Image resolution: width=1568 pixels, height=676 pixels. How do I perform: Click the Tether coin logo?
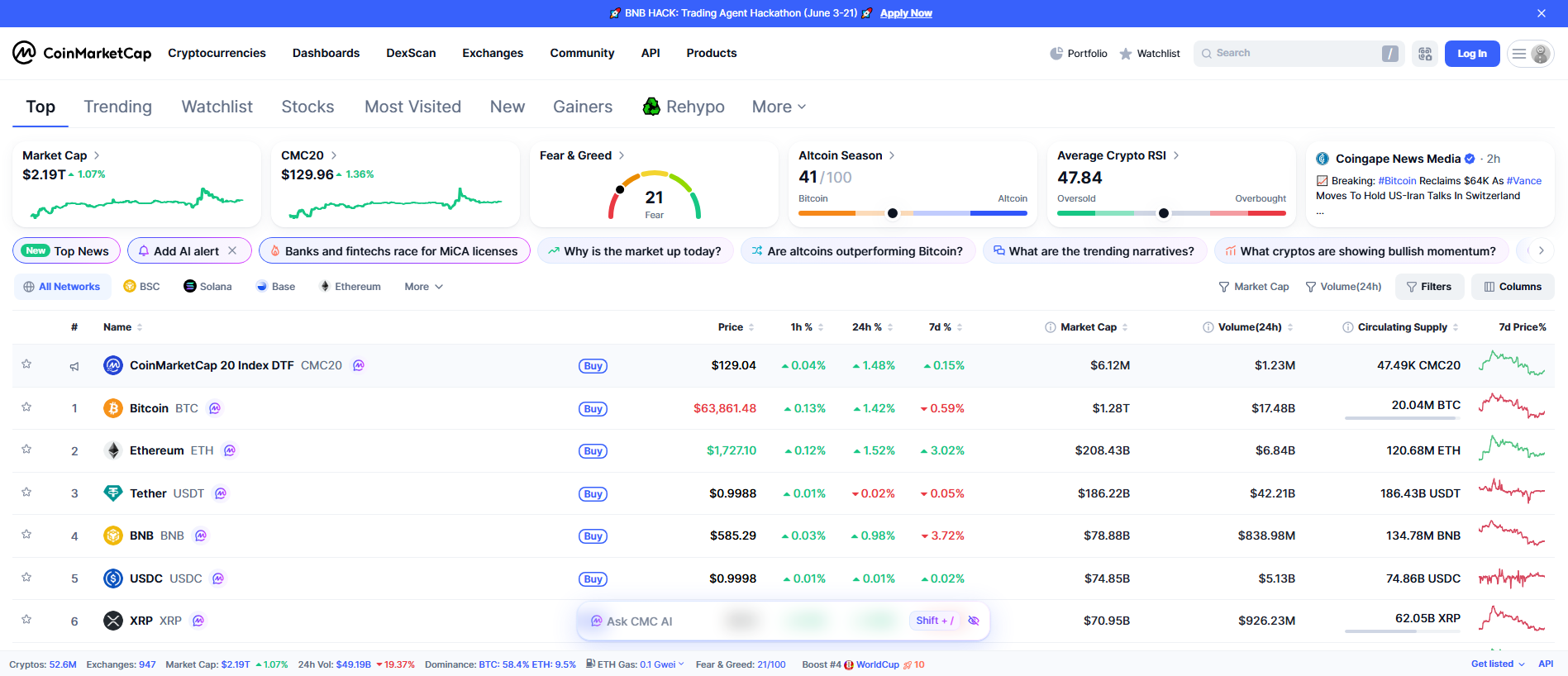click(113, 493)
